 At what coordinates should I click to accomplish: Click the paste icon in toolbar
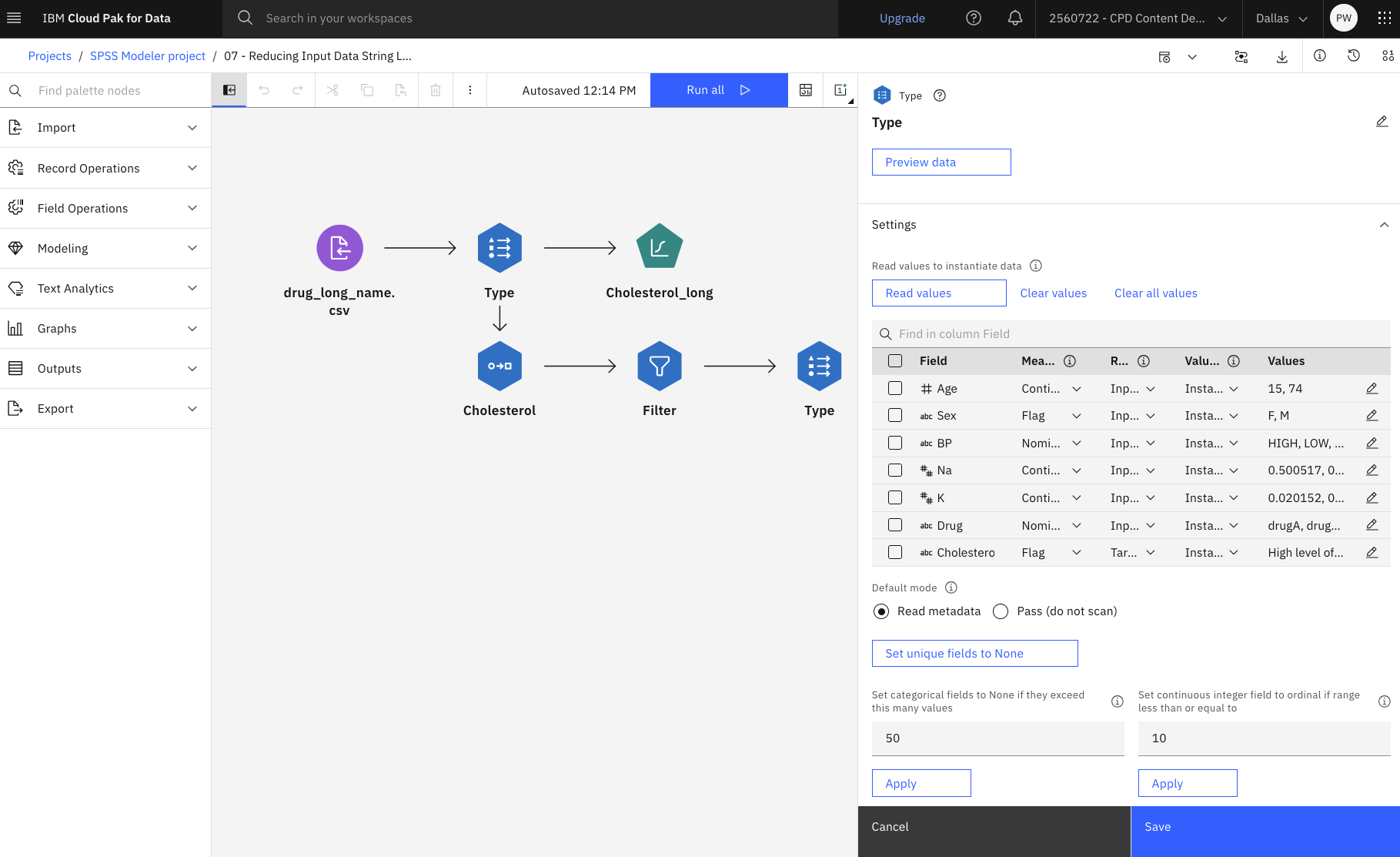[401, 90]
